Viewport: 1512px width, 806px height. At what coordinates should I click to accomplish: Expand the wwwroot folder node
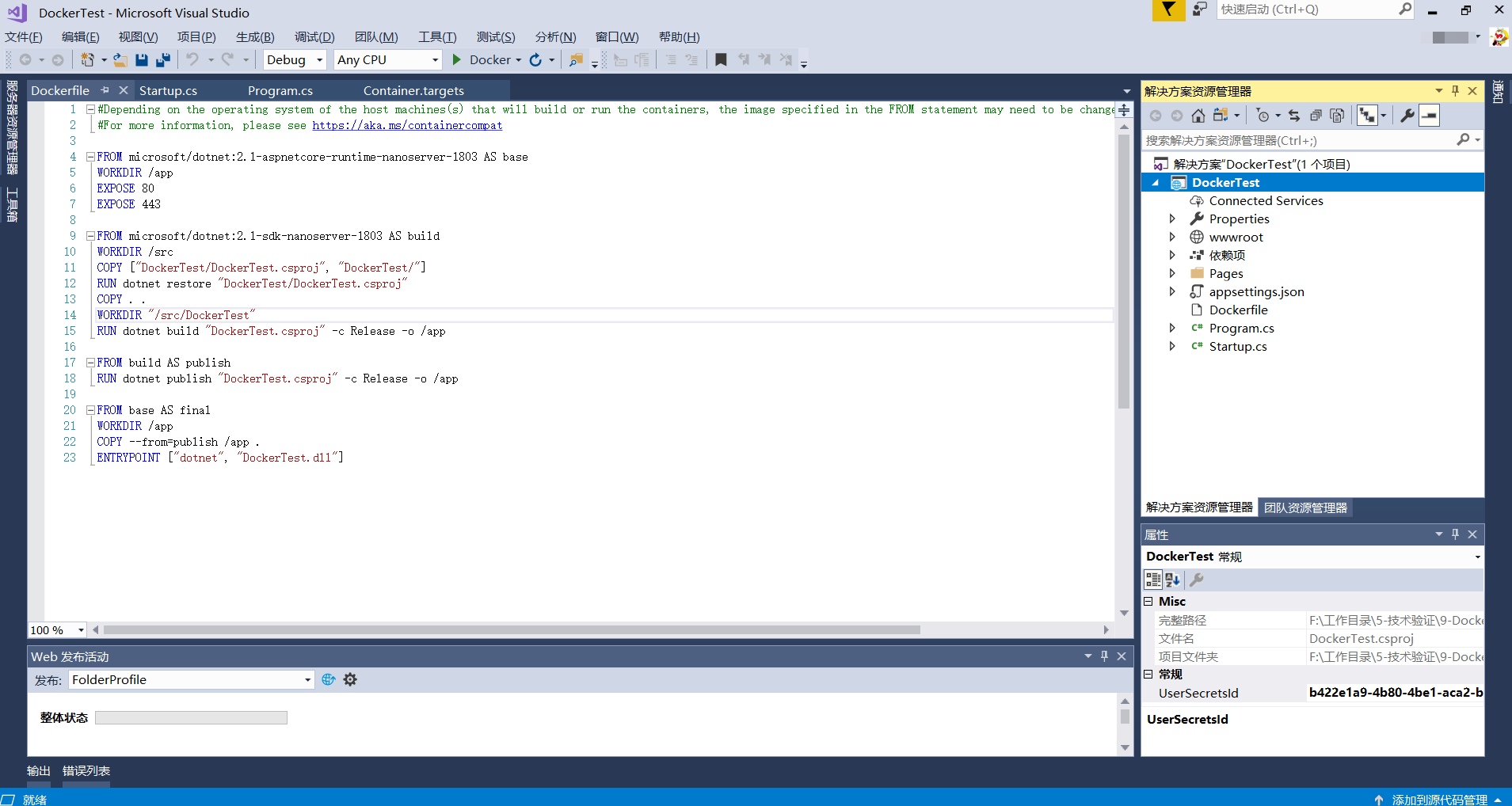[1172, 238]
